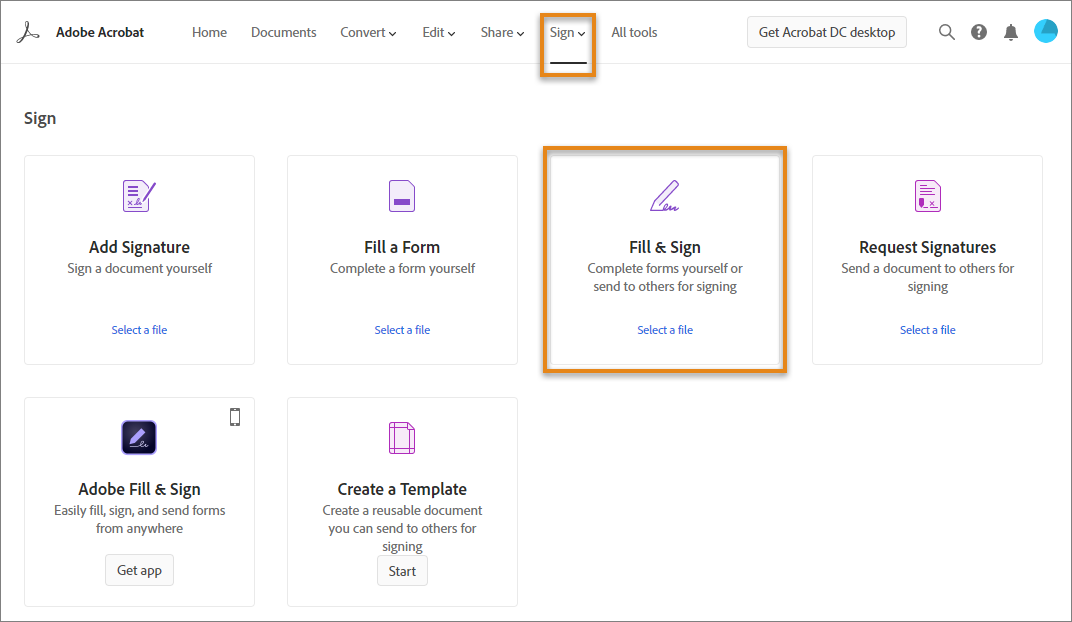Click the Fill & Sign pen icon

(665, 196)
